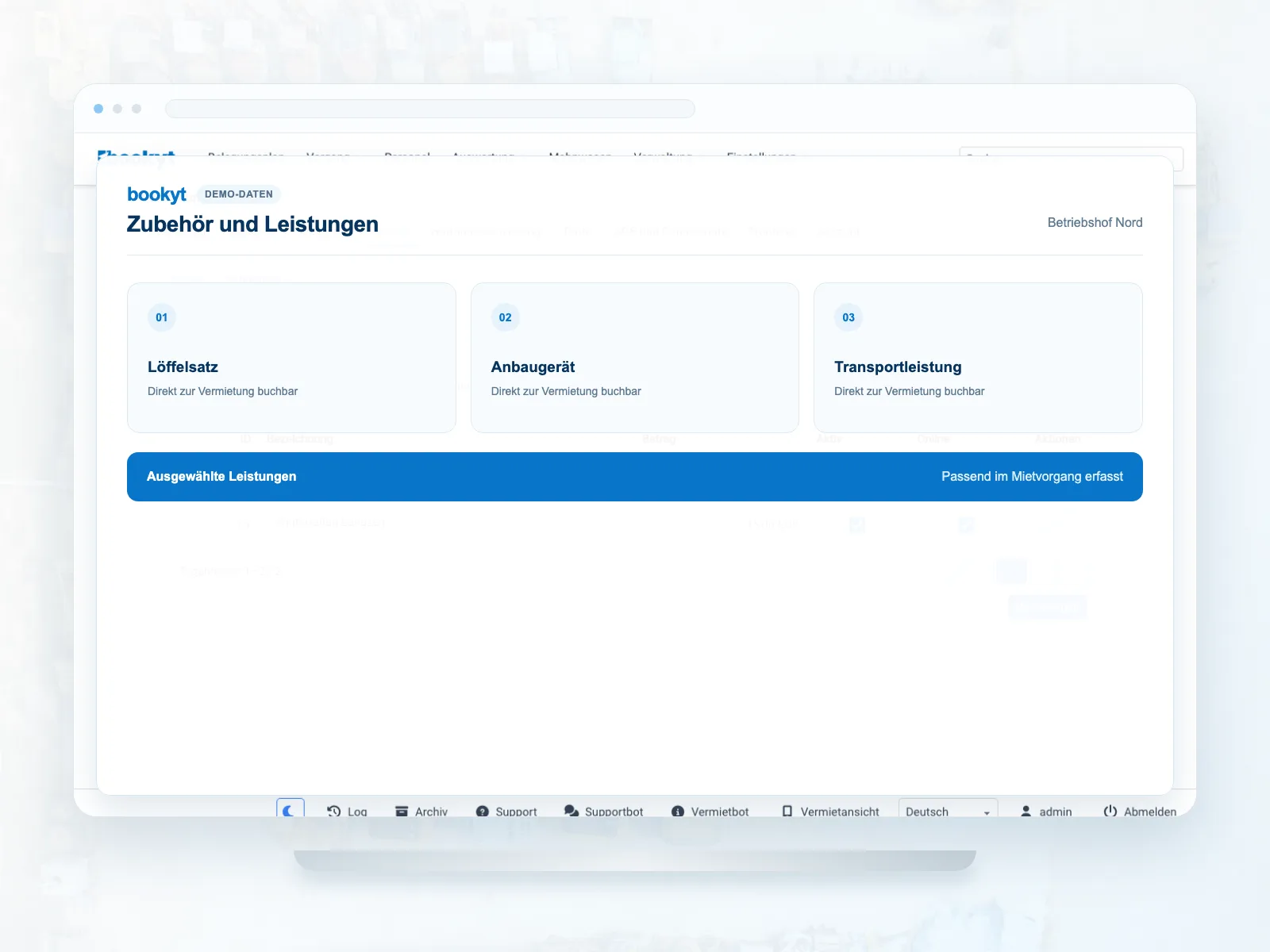Click the browser address bar field

430,109
